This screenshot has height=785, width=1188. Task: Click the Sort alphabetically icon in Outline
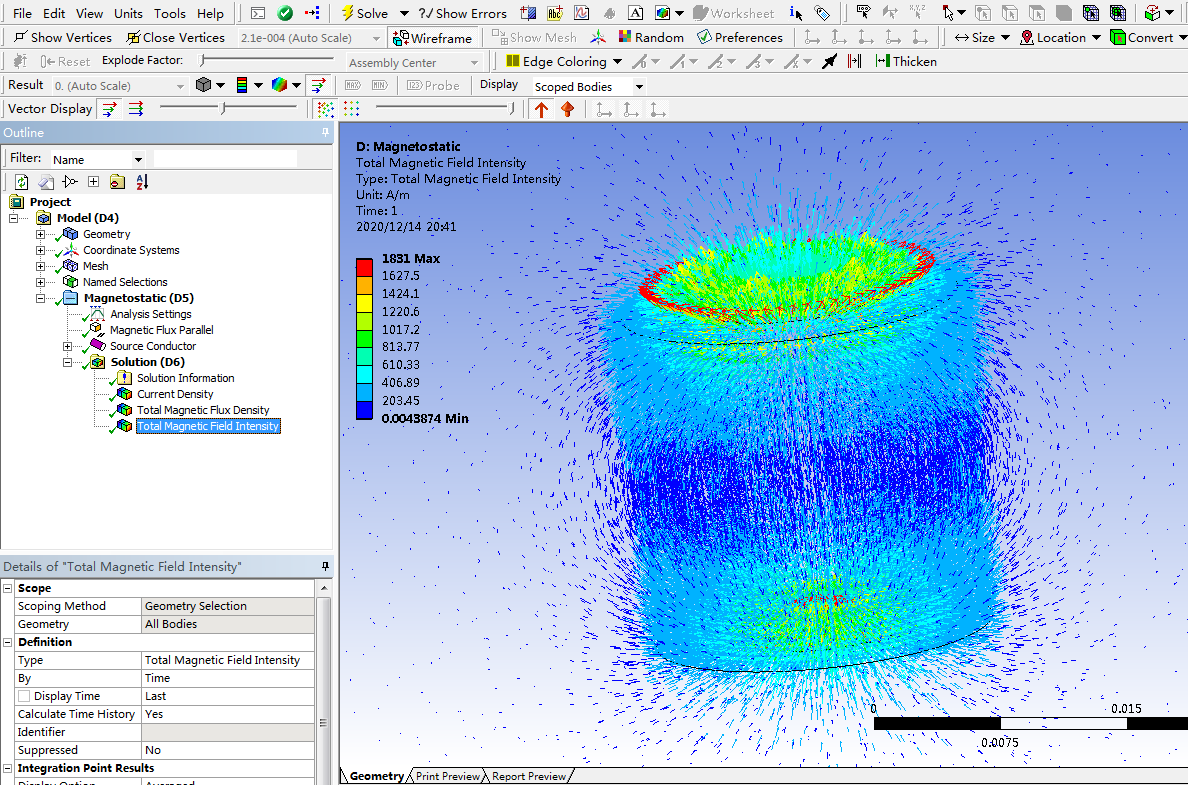[x=141, y=181]
